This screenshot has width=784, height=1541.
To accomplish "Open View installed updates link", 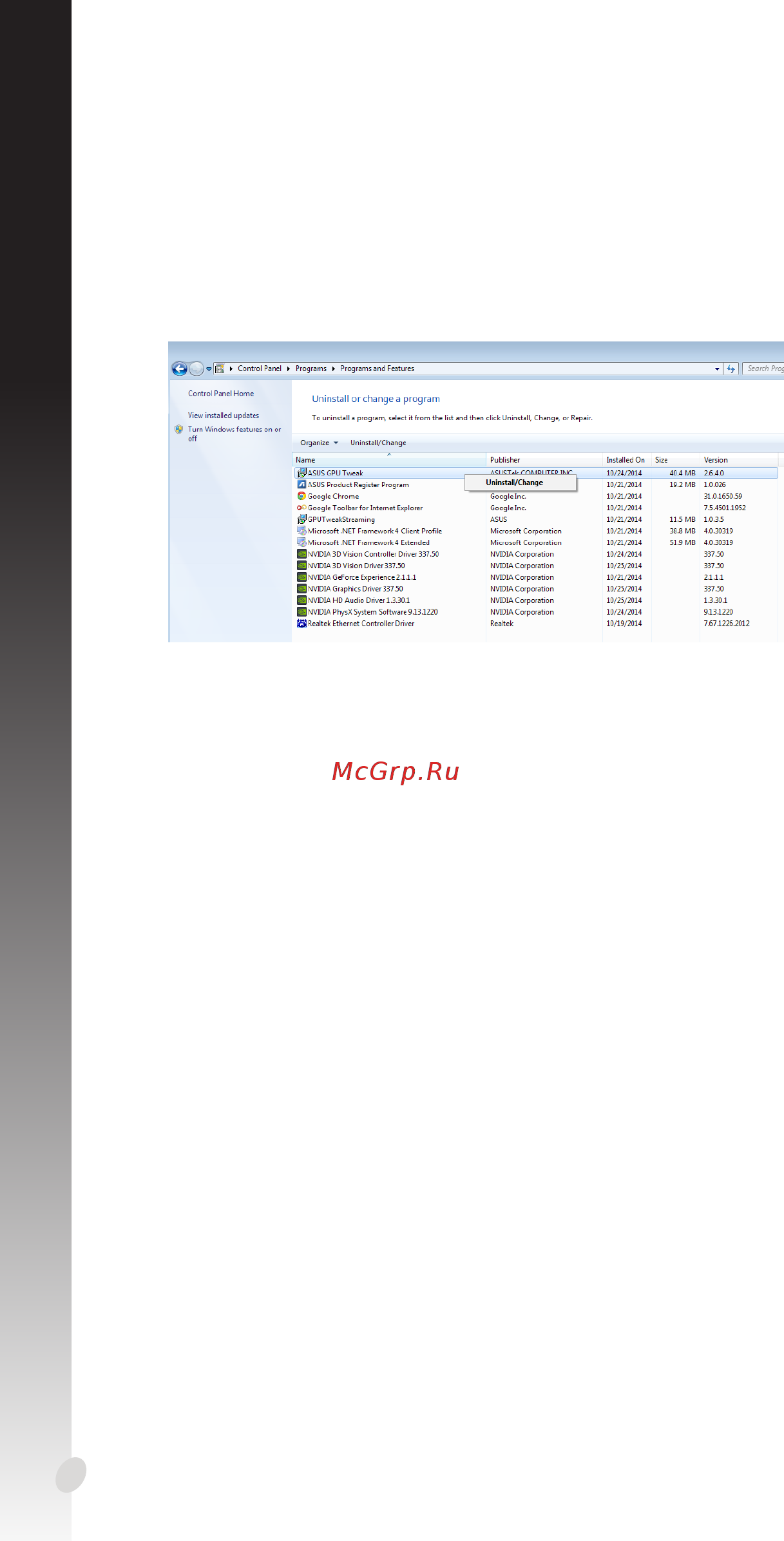I will (x=224, y=416).
